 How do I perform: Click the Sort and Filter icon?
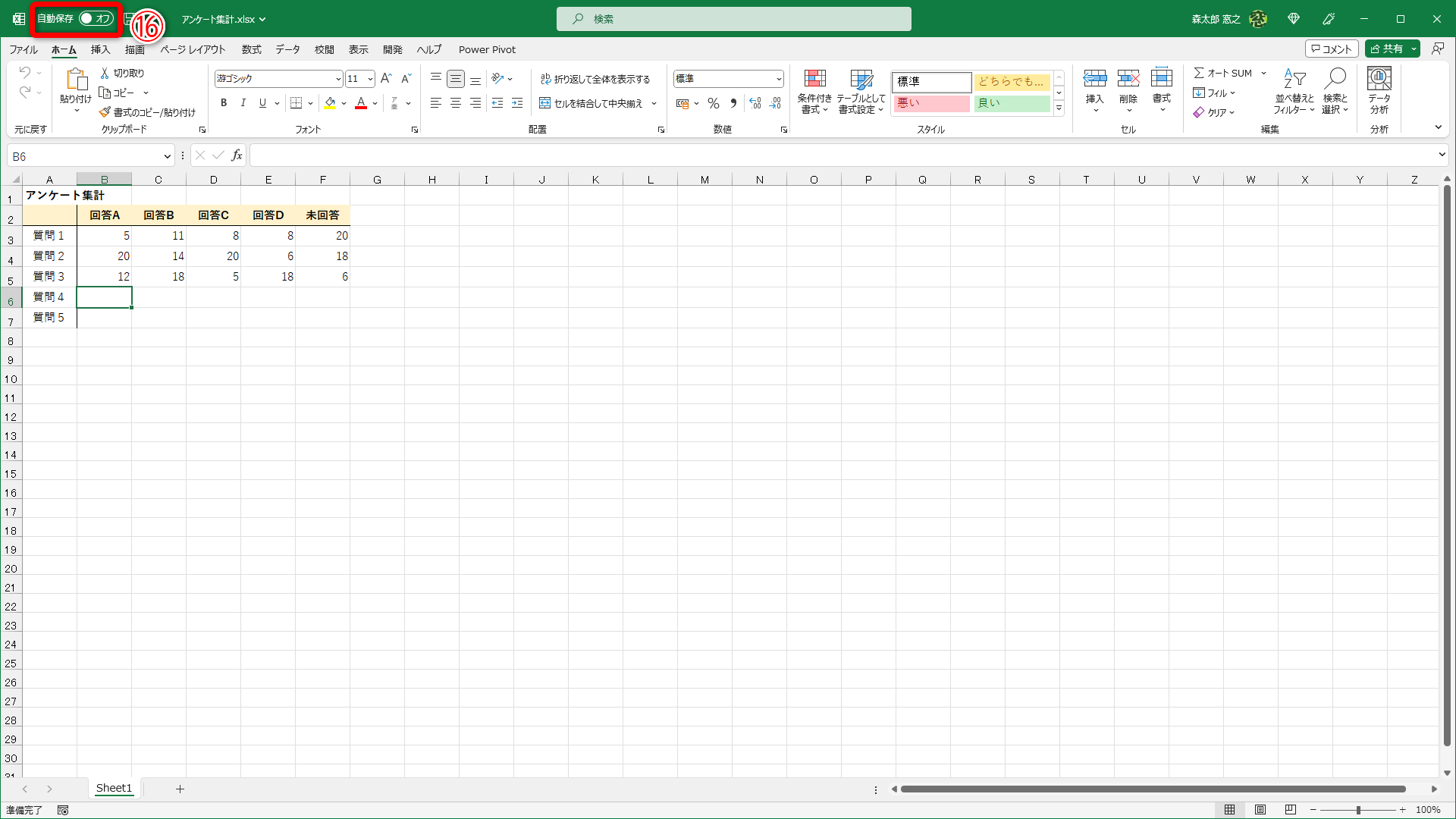1294,79
